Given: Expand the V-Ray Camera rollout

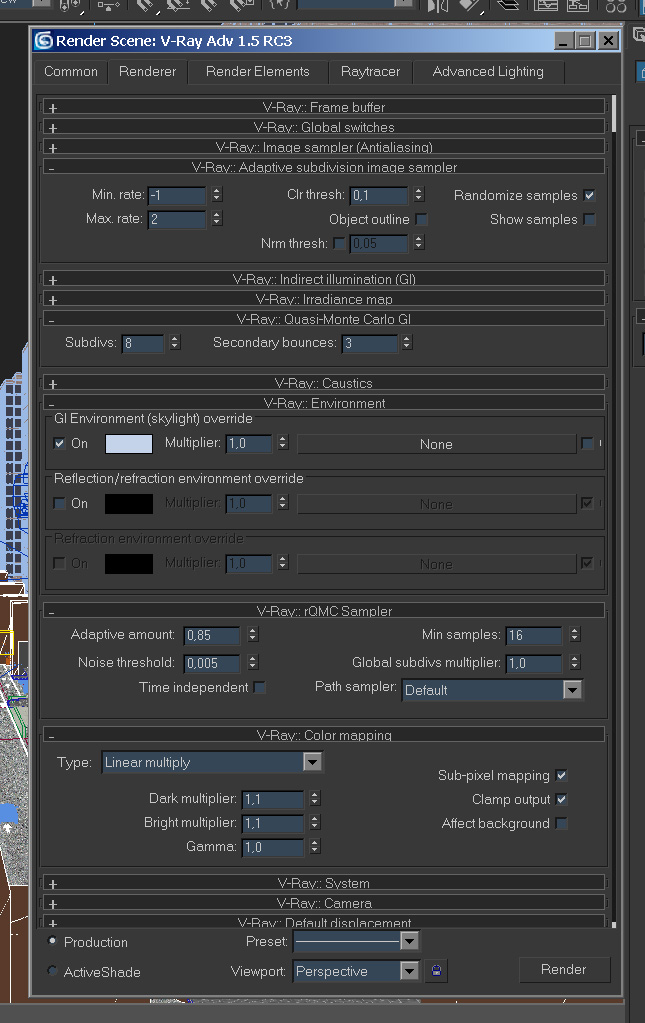Looking at the screenshot, I should point(324,904).
